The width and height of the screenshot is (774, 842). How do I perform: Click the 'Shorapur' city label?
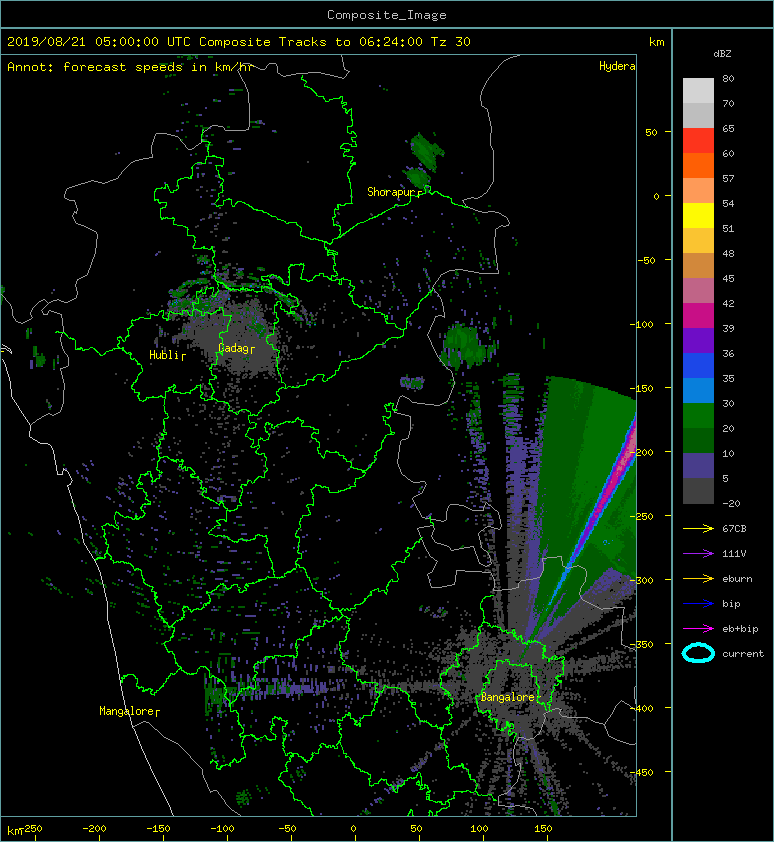tap(392, 192)
